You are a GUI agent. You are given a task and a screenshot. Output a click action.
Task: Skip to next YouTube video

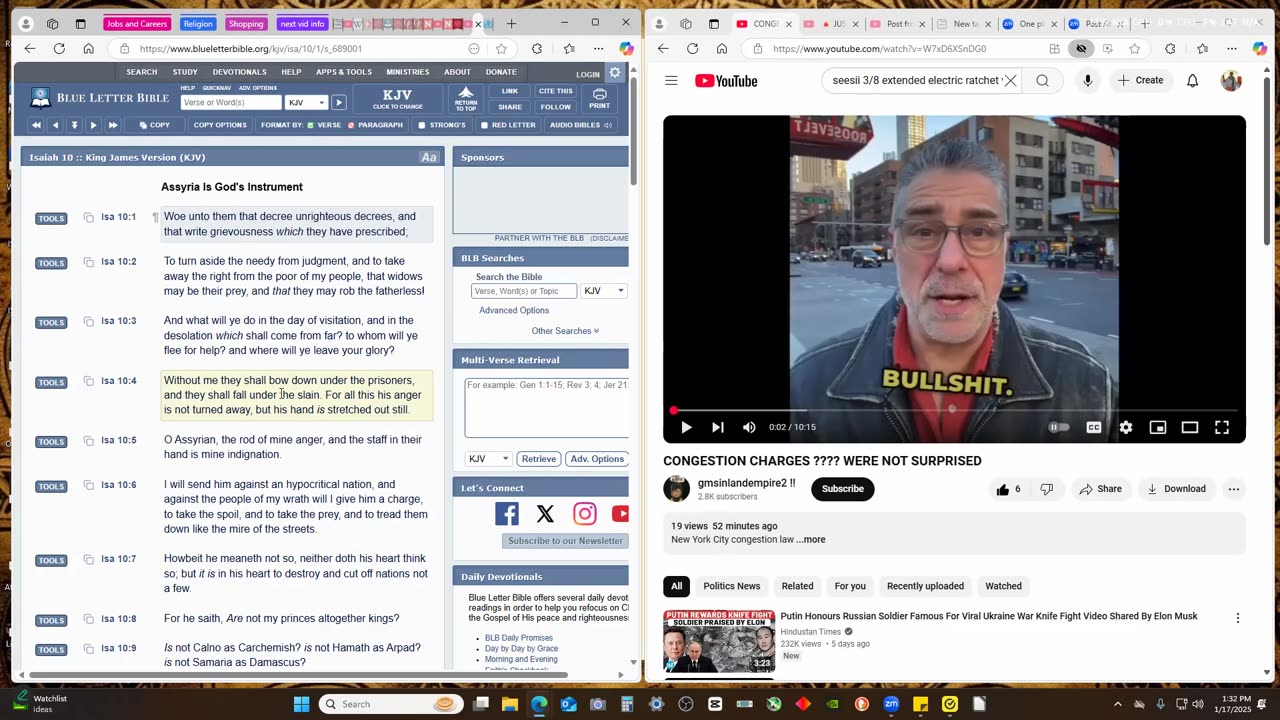tap(717, 427)
